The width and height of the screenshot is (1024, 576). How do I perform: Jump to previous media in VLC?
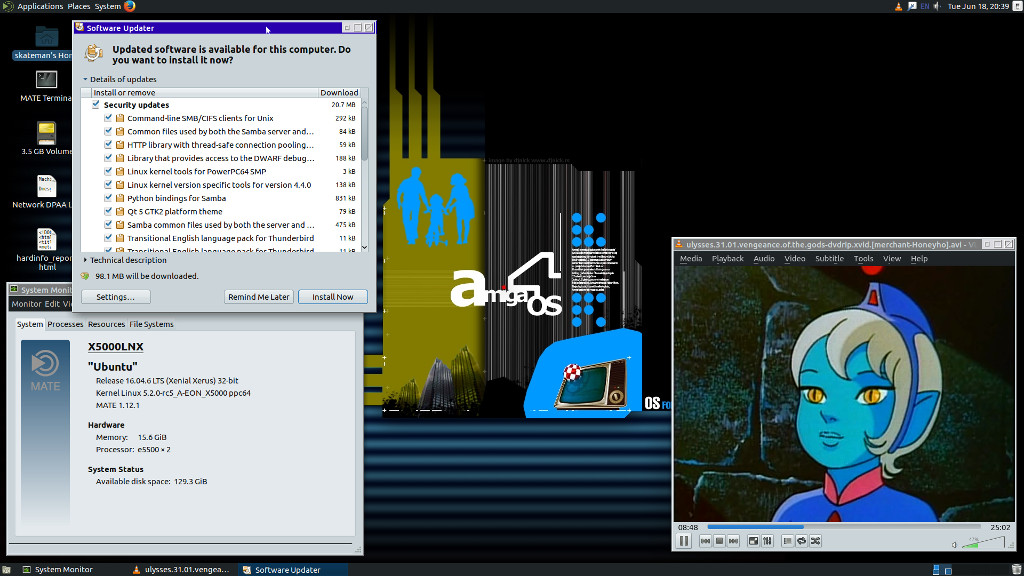point(705,541)
